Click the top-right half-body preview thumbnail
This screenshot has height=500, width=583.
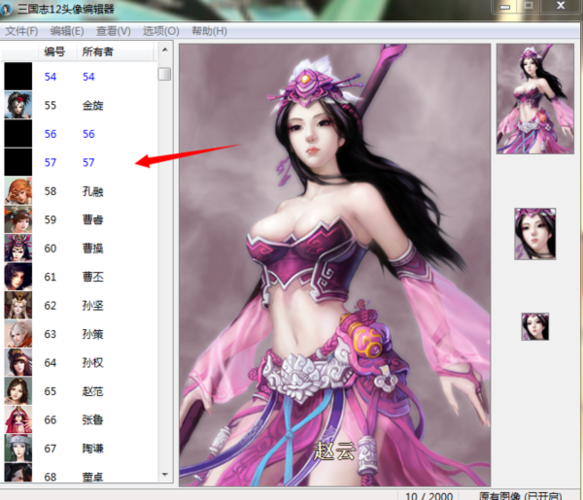click(535, 99)
